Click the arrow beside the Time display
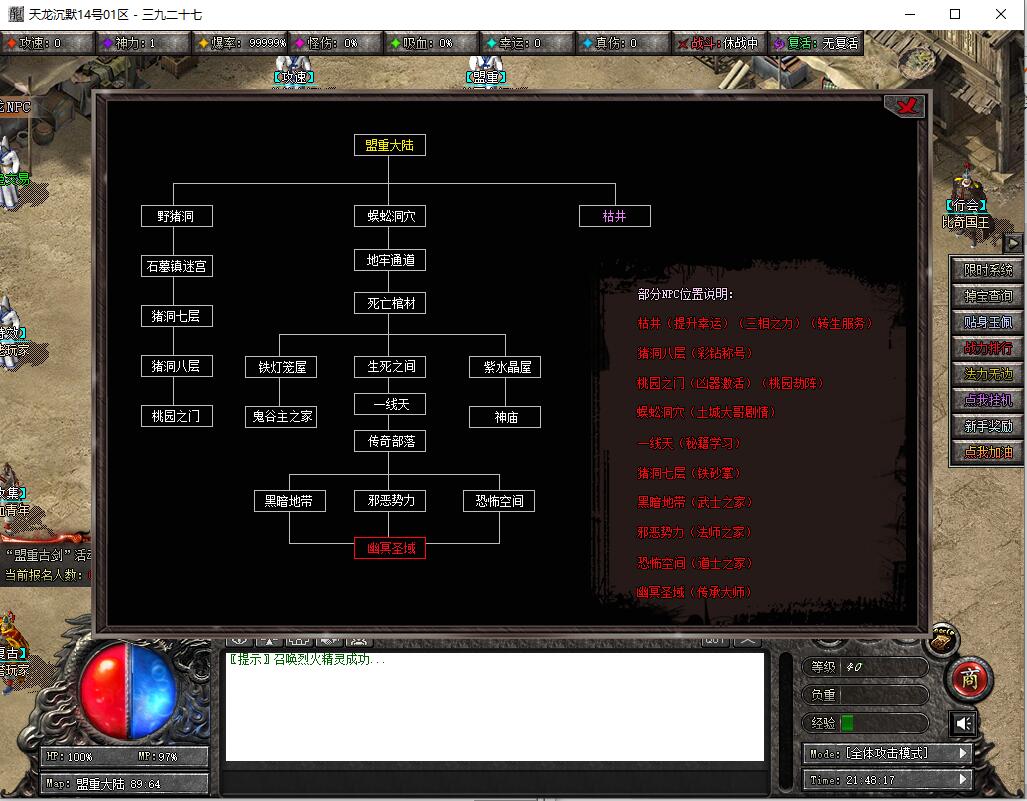 click(x=963, y=779)
